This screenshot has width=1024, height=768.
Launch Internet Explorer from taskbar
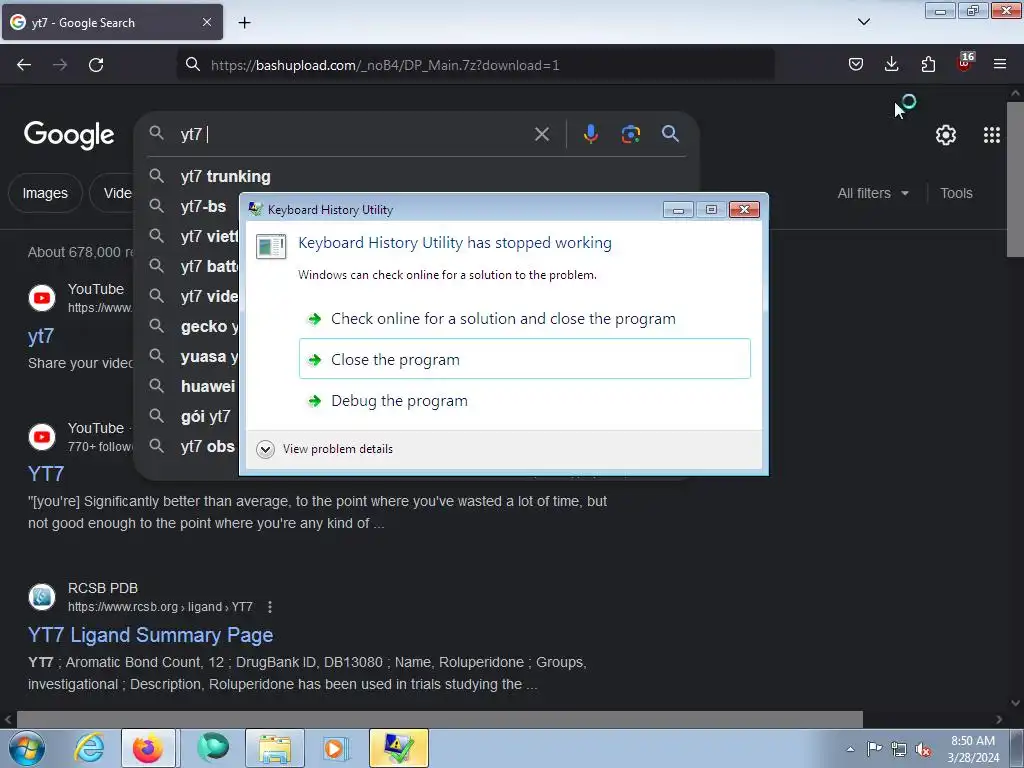point(89,748)
